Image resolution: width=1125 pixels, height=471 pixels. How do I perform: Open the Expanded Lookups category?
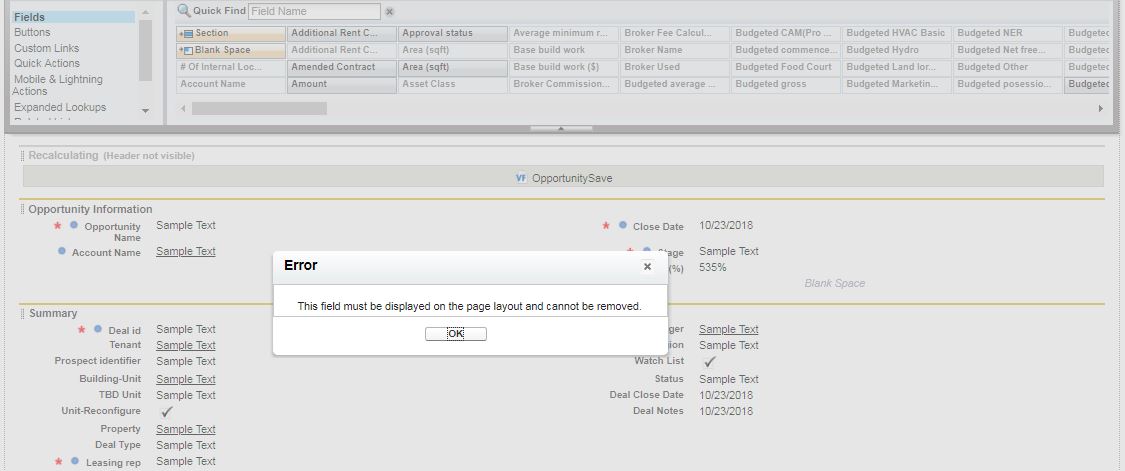(x=60, y=107)
